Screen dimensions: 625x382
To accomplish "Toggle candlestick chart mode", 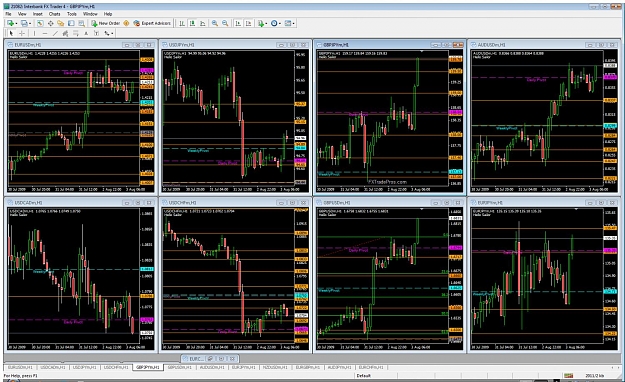I will 192,23.
